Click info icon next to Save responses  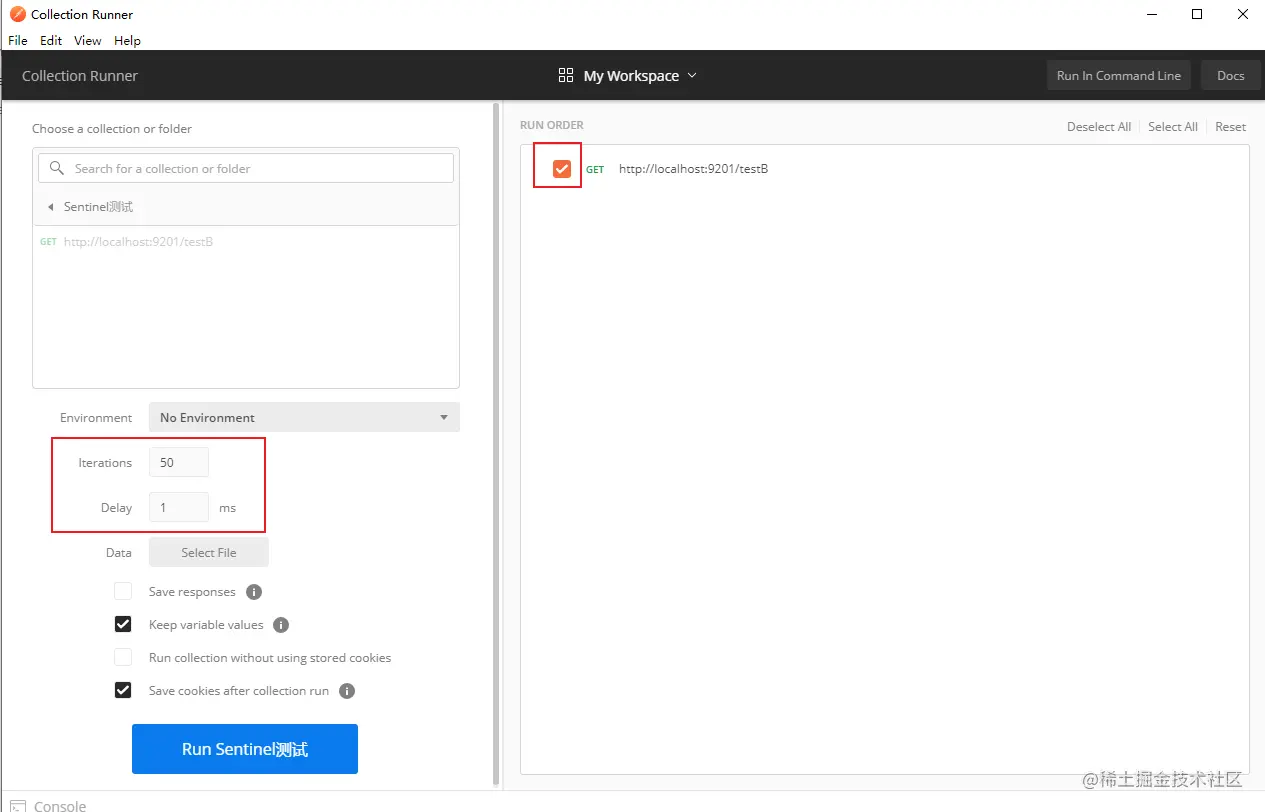[x=254, y=592]
